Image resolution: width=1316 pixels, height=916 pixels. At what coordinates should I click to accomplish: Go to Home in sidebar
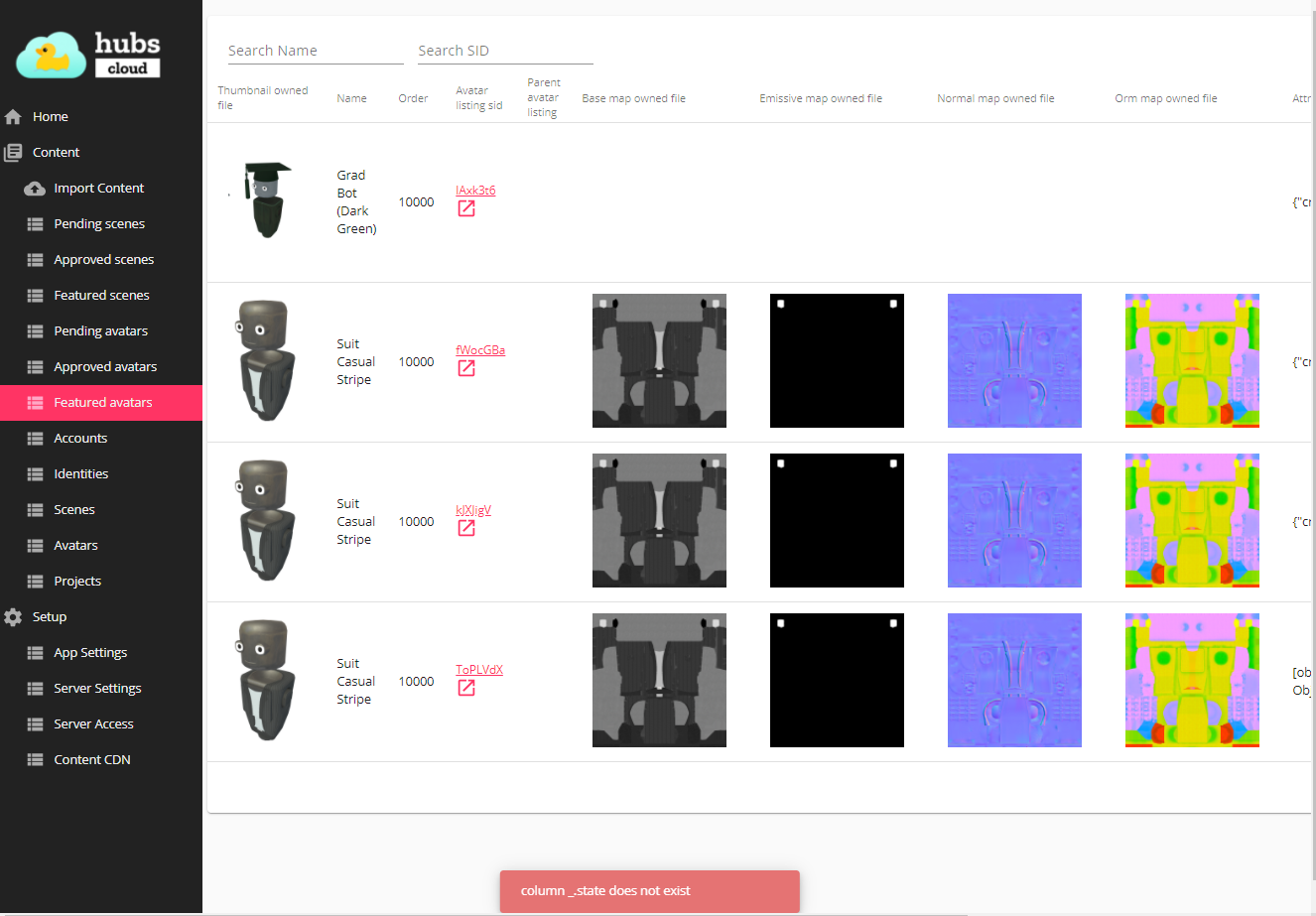[101, 117]
